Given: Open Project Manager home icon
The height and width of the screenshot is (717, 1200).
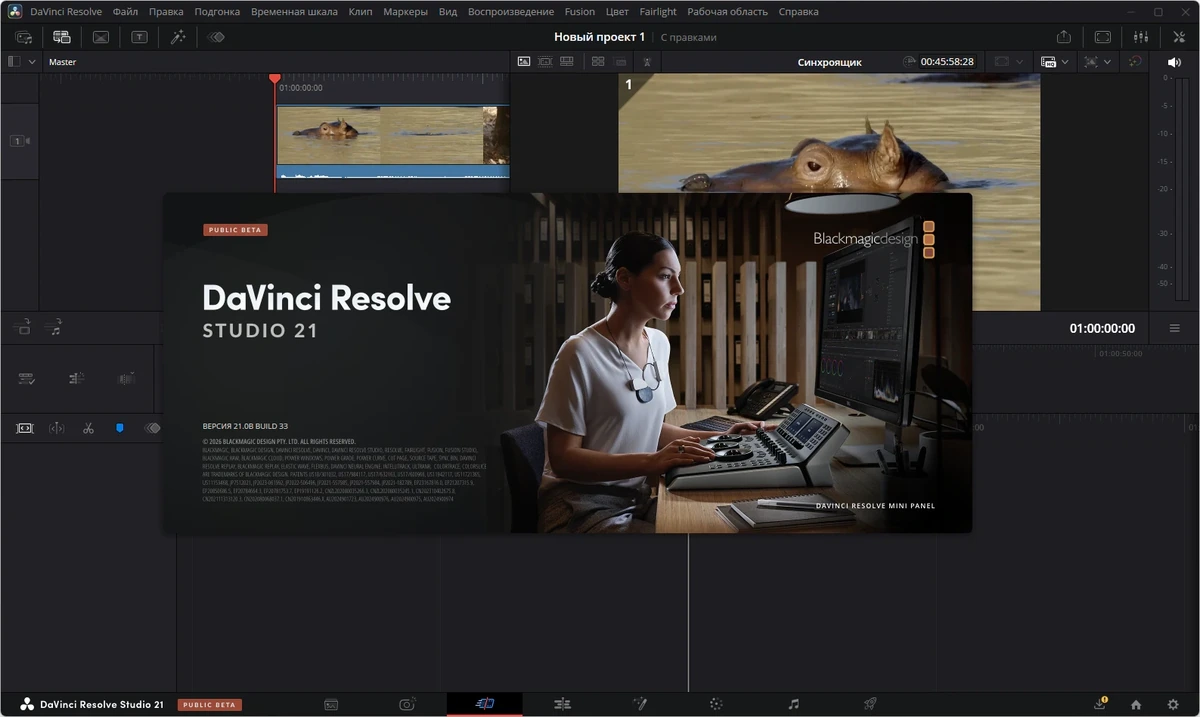Looking at the screenshot, I should pyautogui.click(x=1136, y=704).
